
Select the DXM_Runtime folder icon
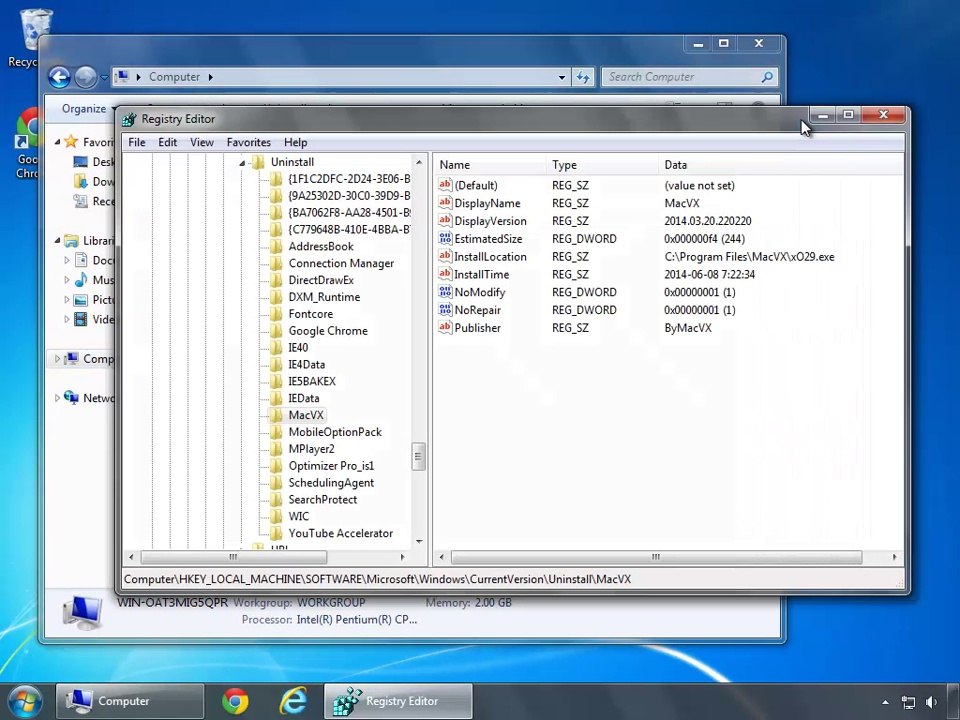coord(276,297)
